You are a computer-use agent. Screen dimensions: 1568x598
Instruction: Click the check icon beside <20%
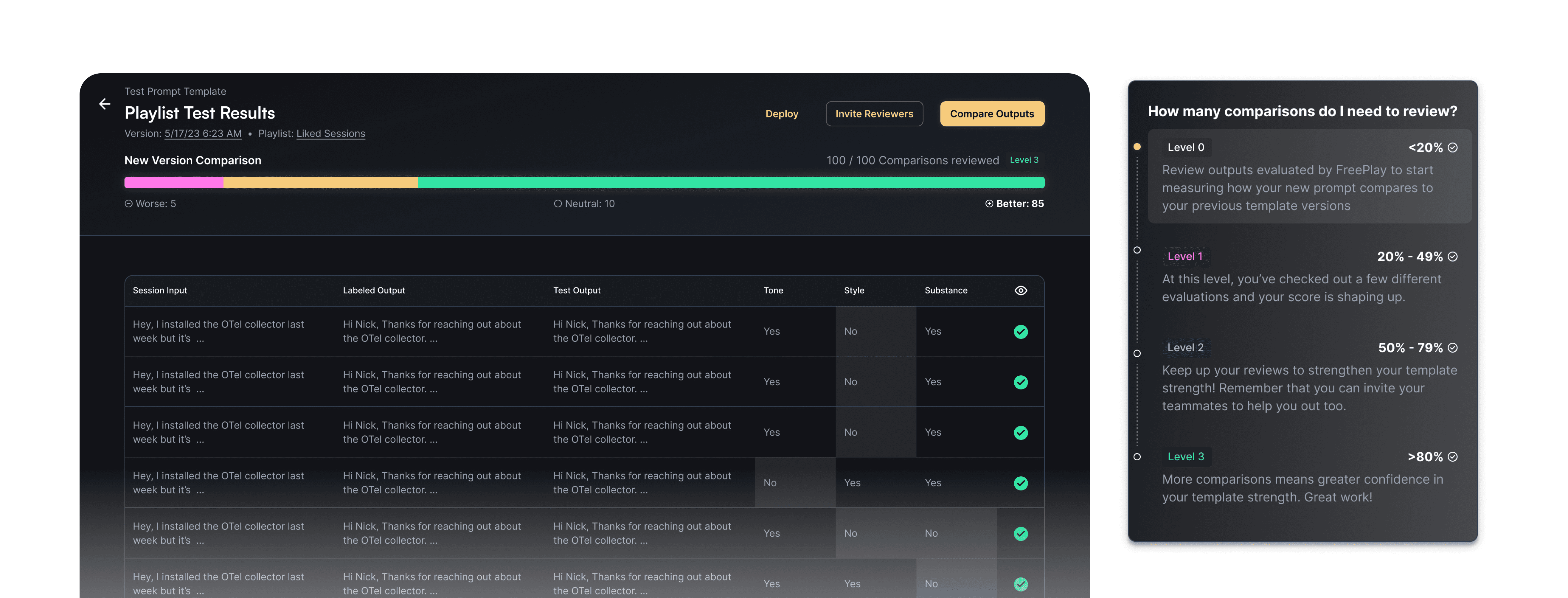tap(1453, 148)
